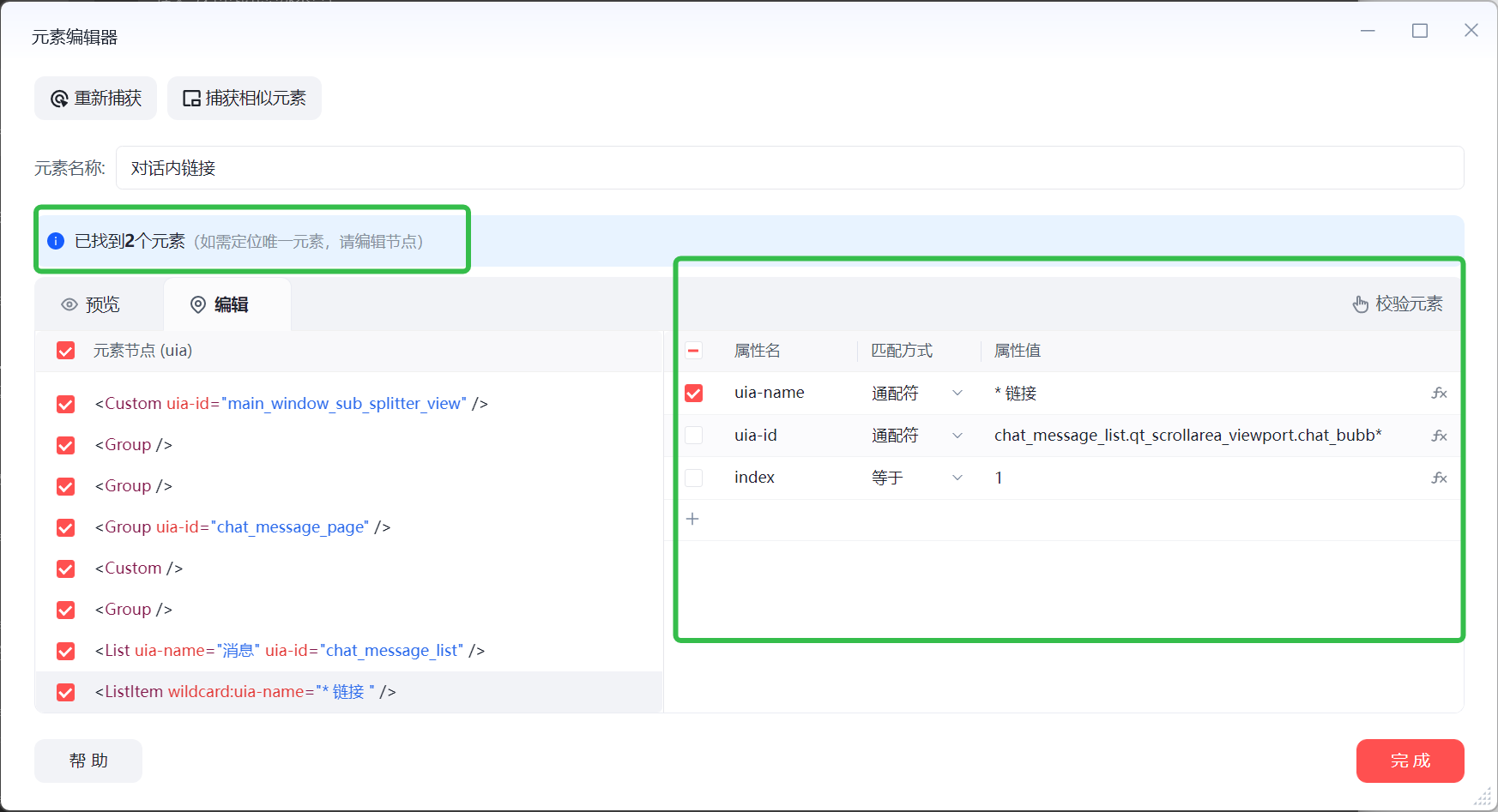The width and height of the screenshot is (1498, 812).
Task: Switch to the 预览 tab
Action: coord(90,304)
